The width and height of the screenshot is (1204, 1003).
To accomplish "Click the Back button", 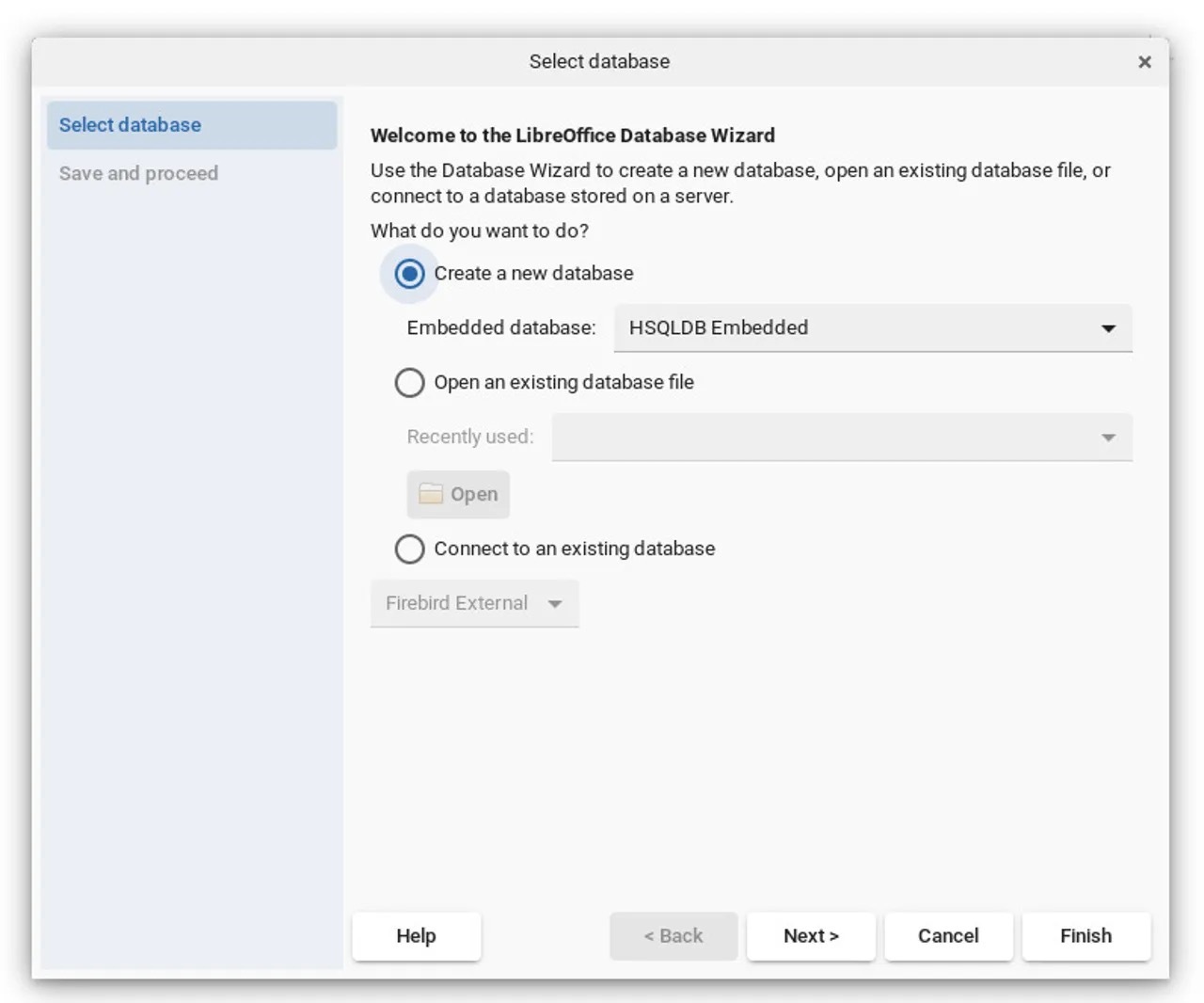I will coord(673,936).
